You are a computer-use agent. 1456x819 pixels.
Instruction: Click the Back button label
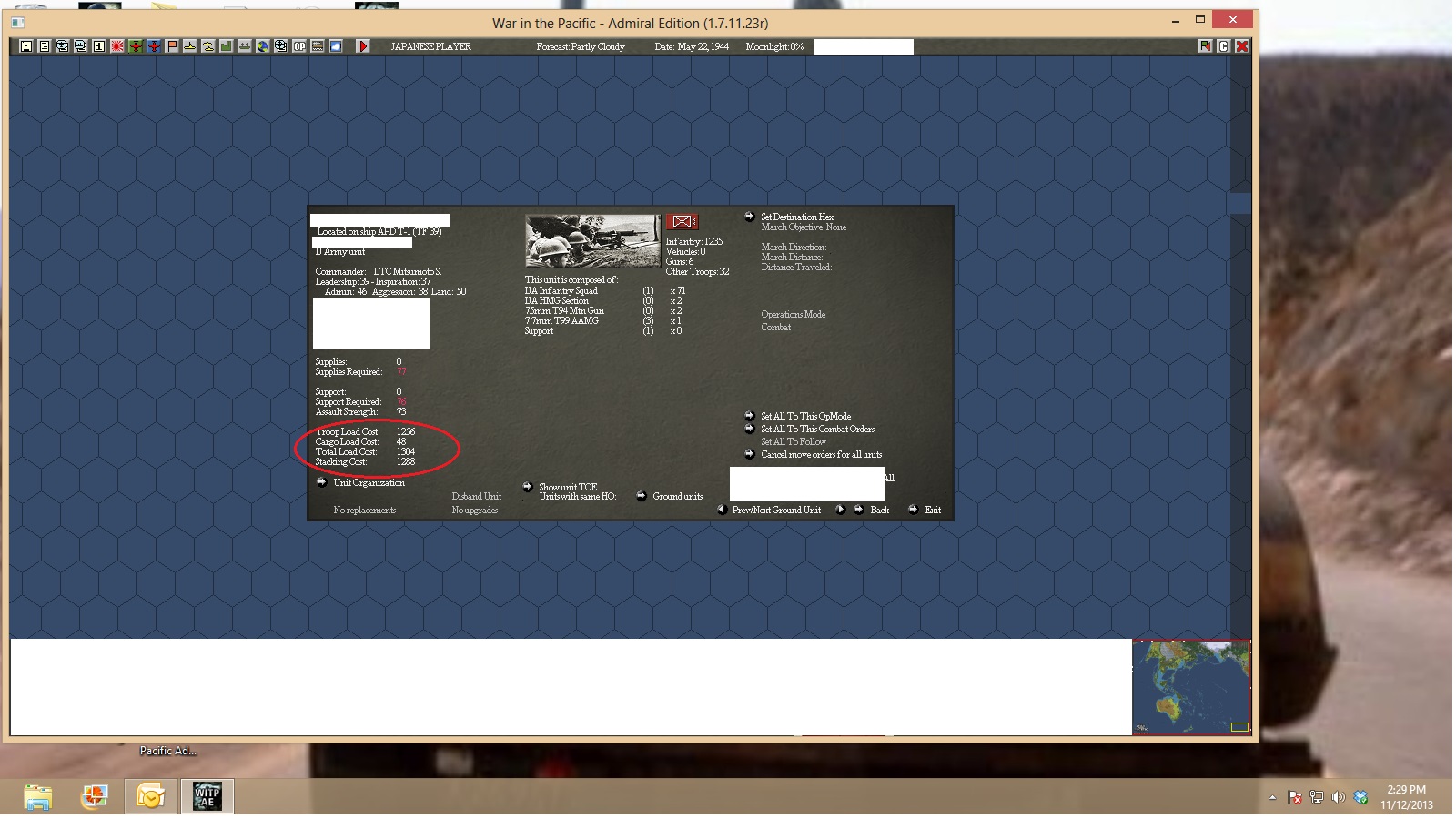point(880,510)
